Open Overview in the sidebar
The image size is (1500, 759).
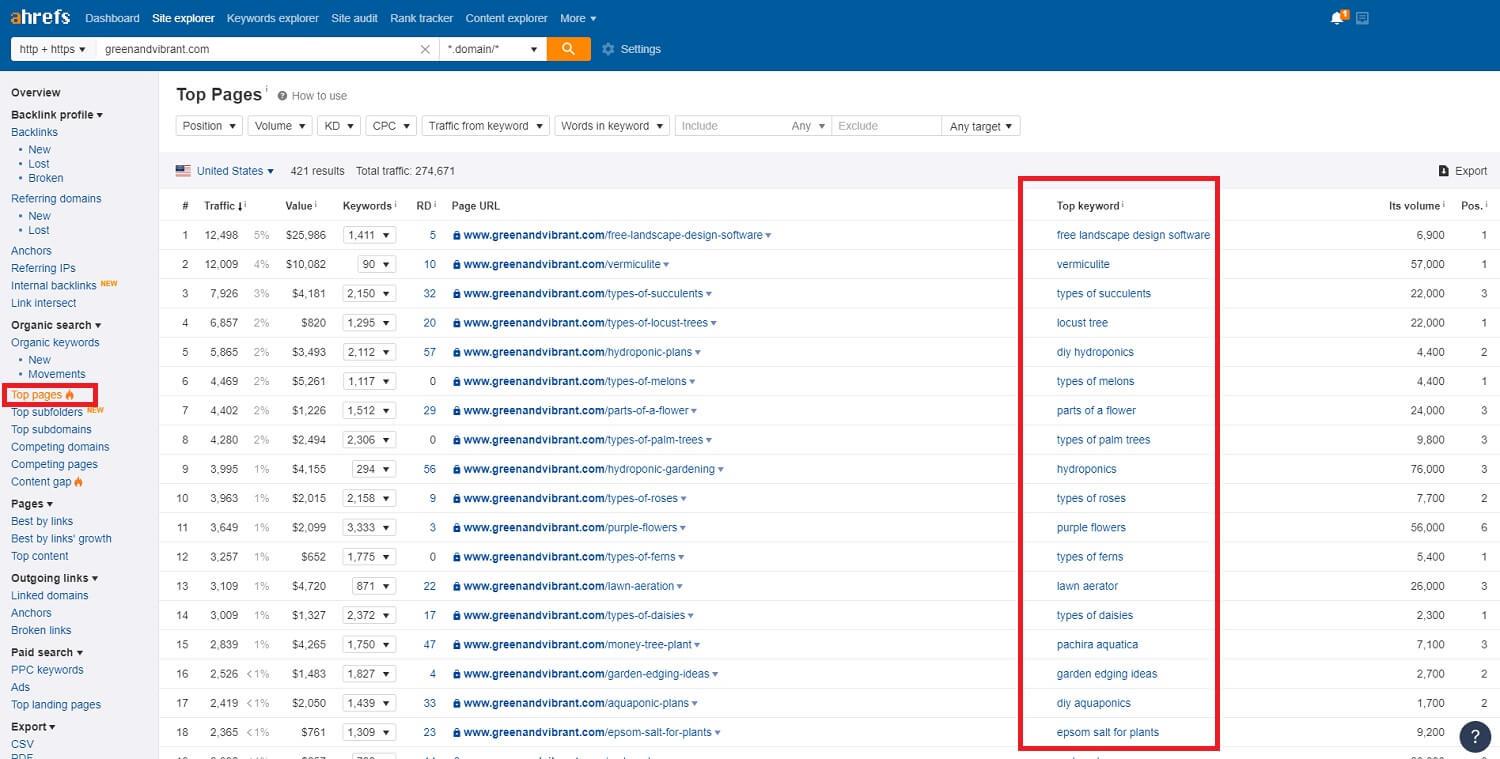pyautogui.click(x=35, y=92)
